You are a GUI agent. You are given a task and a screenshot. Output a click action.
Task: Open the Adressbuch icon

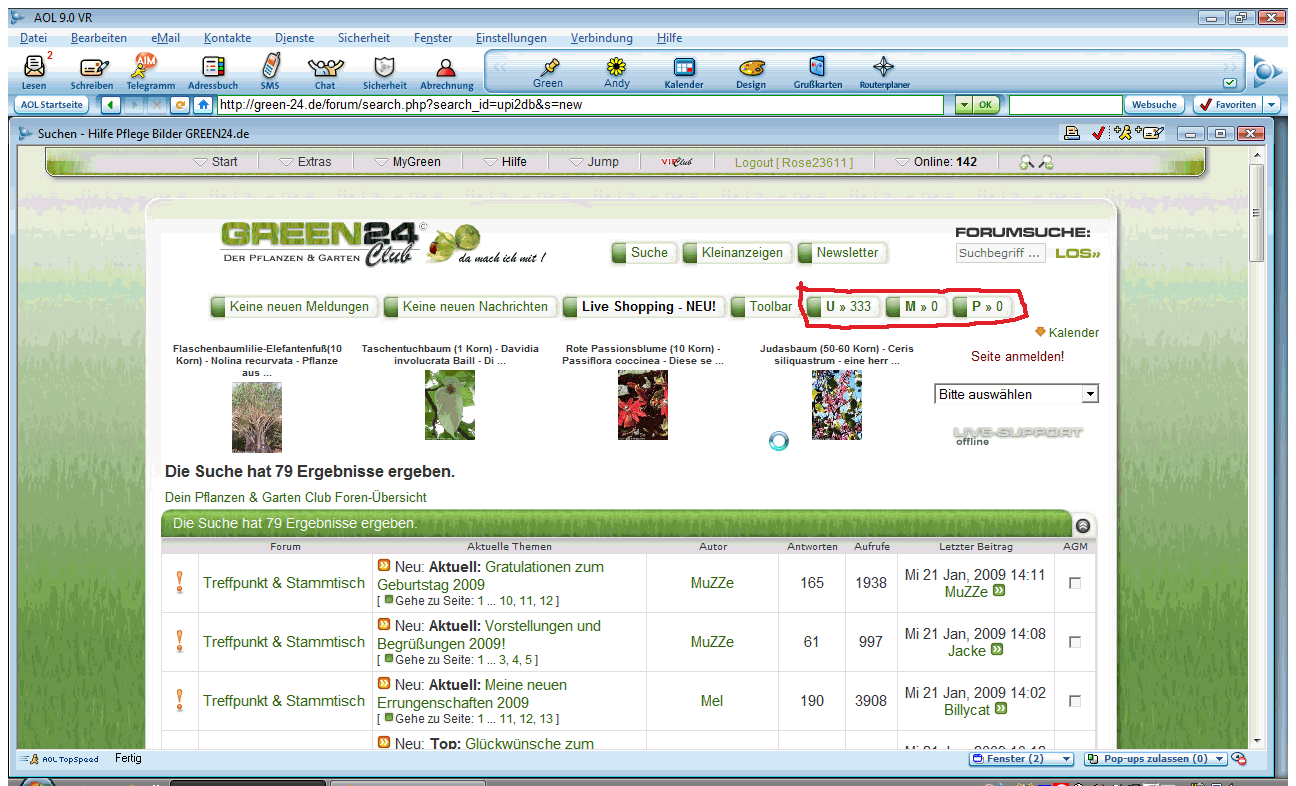(212, 68)
